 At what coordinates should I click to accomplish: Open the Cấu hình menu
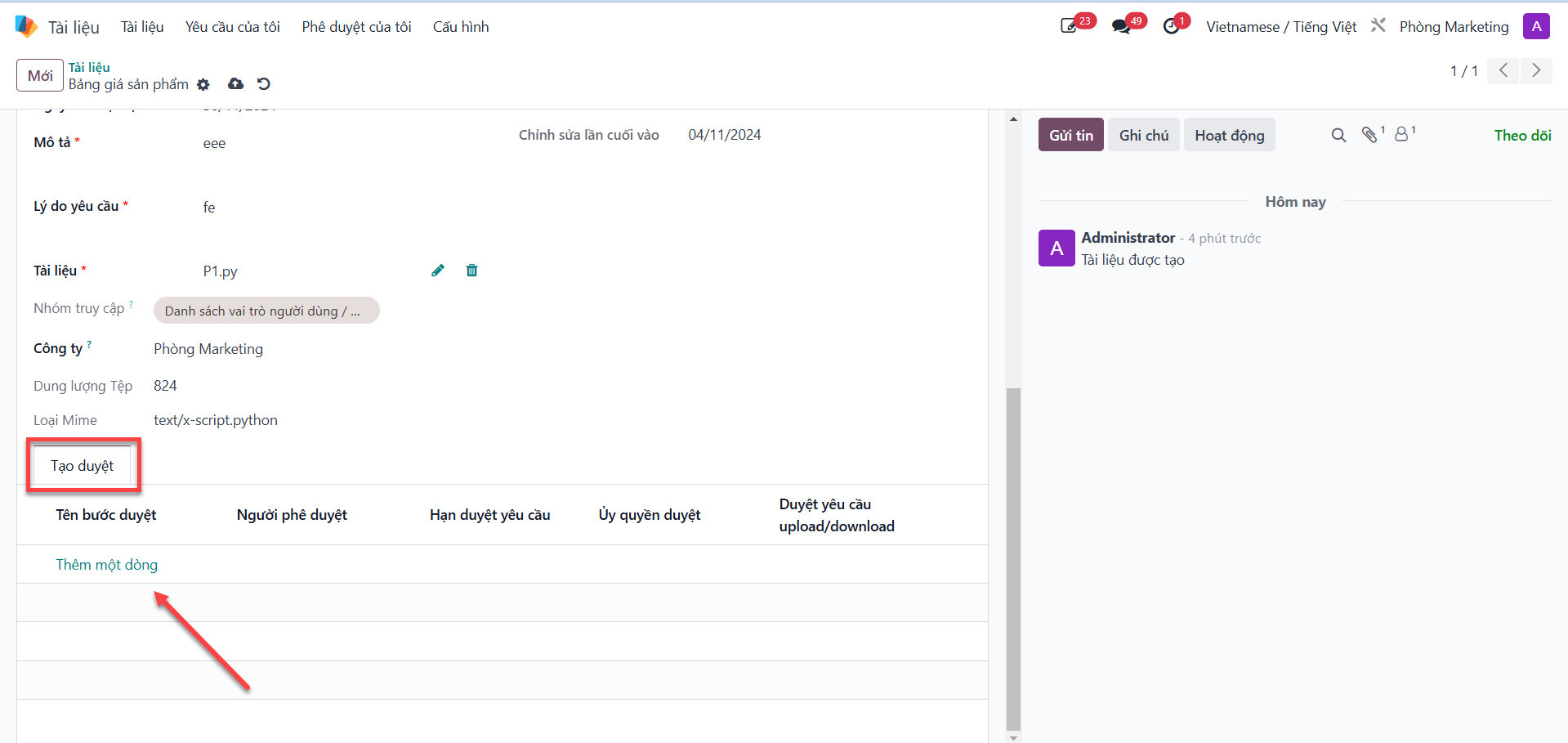[x=461, y=27]
